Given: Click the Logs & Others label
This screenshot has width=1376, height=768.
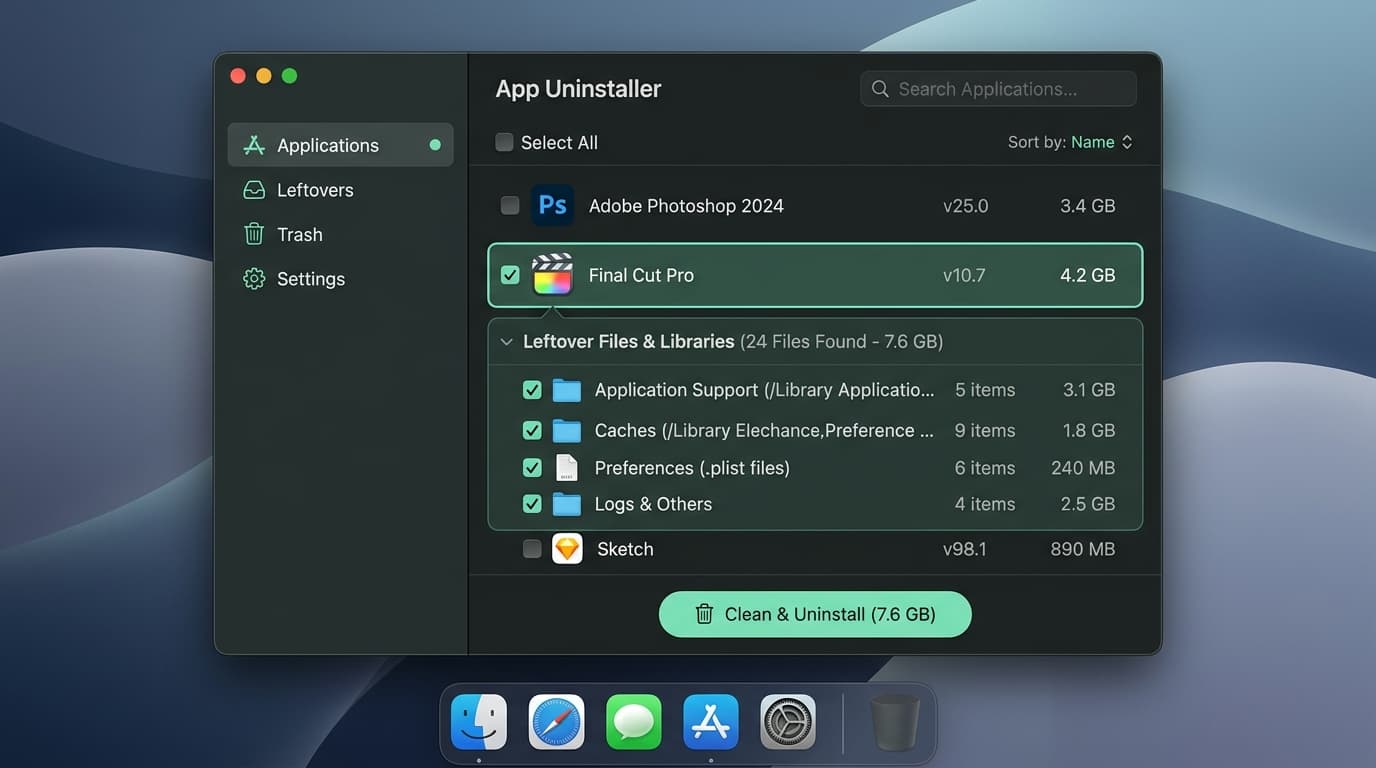Looking at the screenshot, I should click(x=653, y=504).
